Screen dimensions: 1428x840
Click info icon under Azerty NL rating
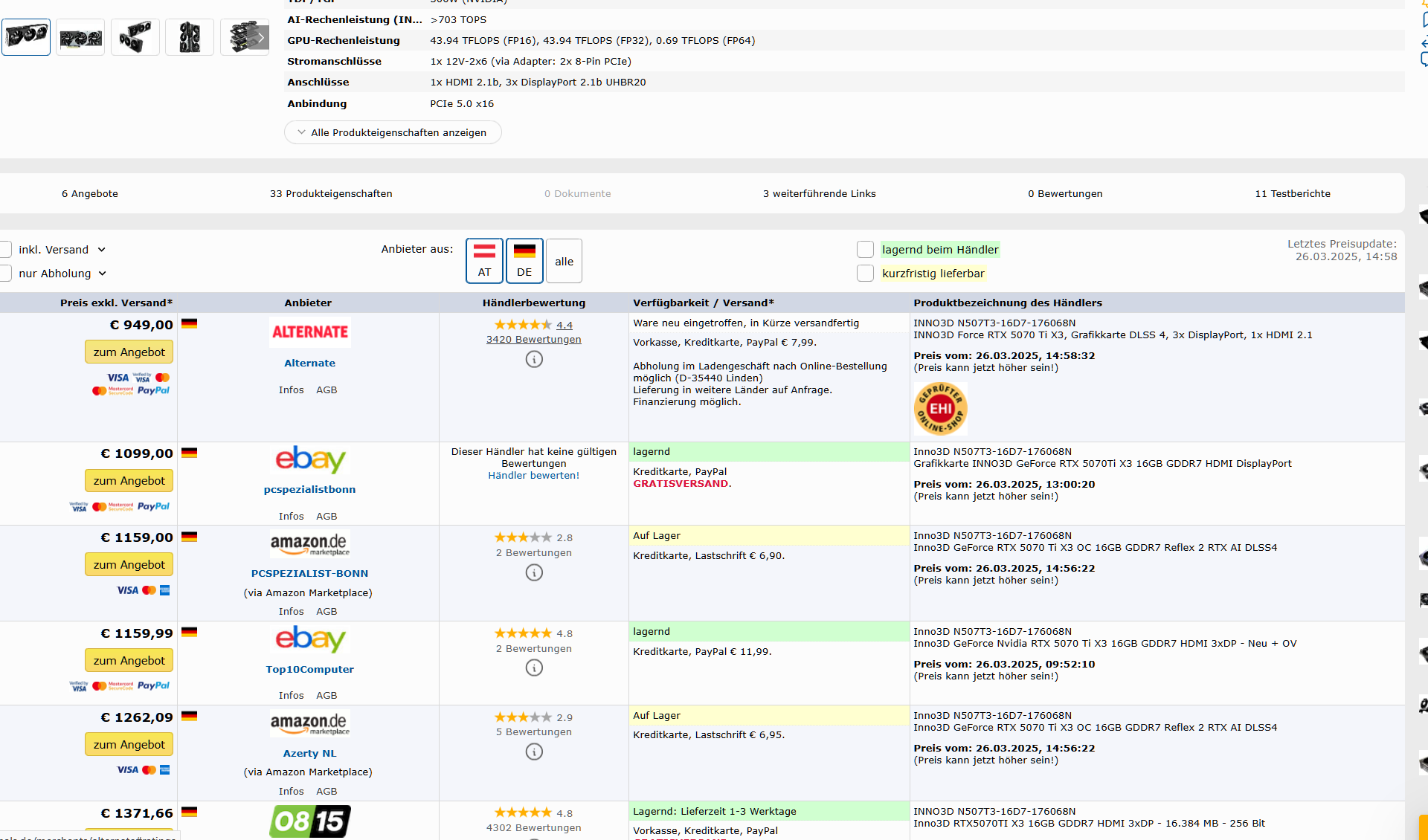534,752
